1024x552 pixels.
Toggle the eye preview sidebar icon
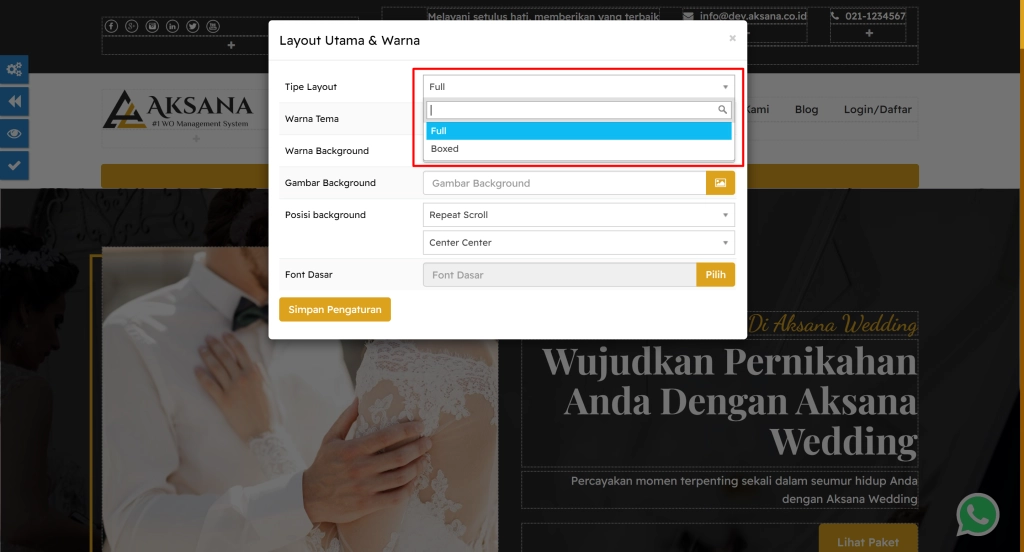tap(14, 133)
